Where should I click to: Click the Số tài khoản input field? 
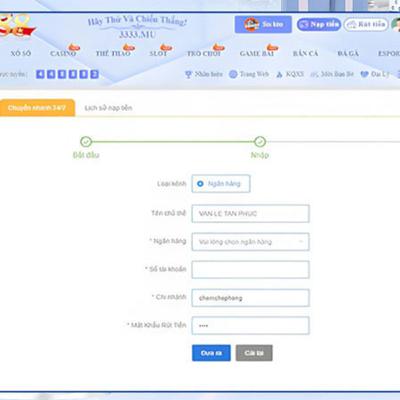(250, 270)
